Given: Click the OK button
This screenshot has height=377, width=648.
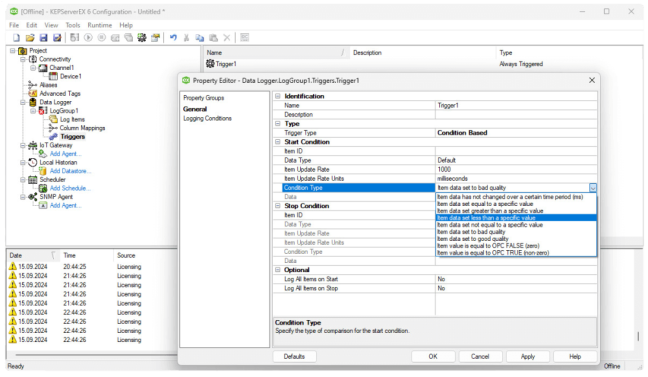Looking at the screenshot, I should point(433,357).
